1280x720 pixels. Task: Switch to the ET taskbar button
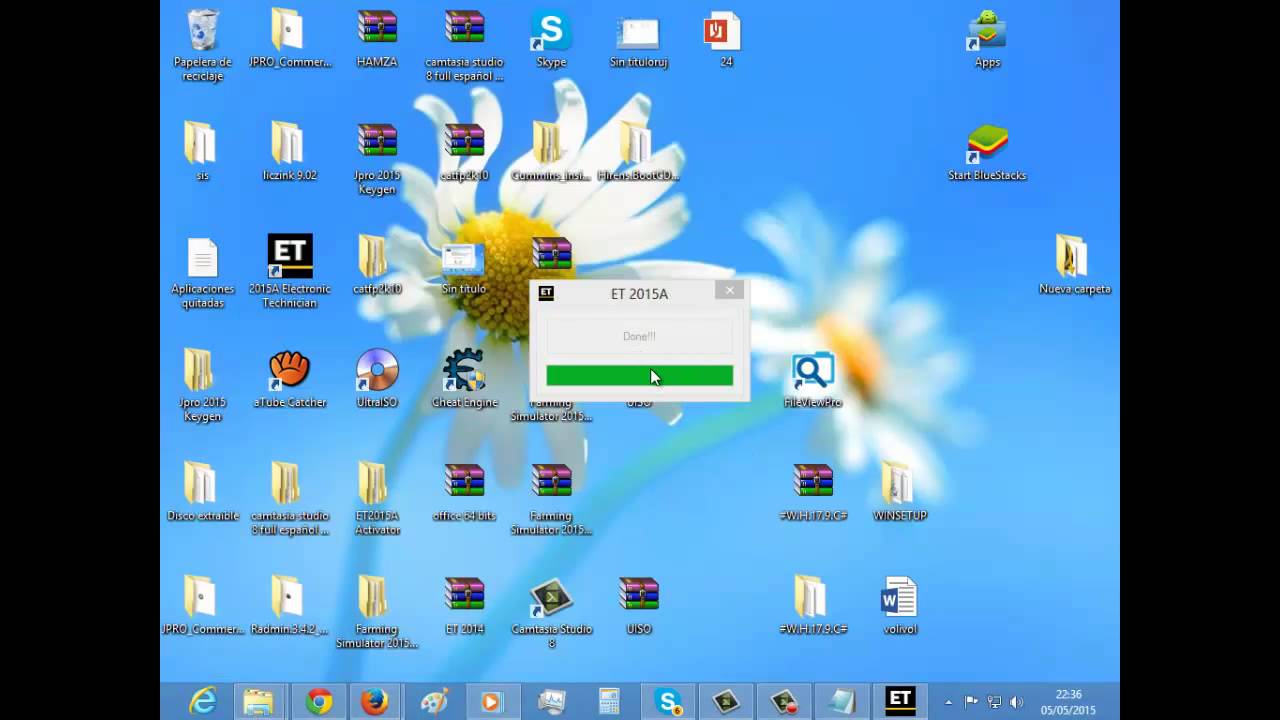click(x=900, y=702)
